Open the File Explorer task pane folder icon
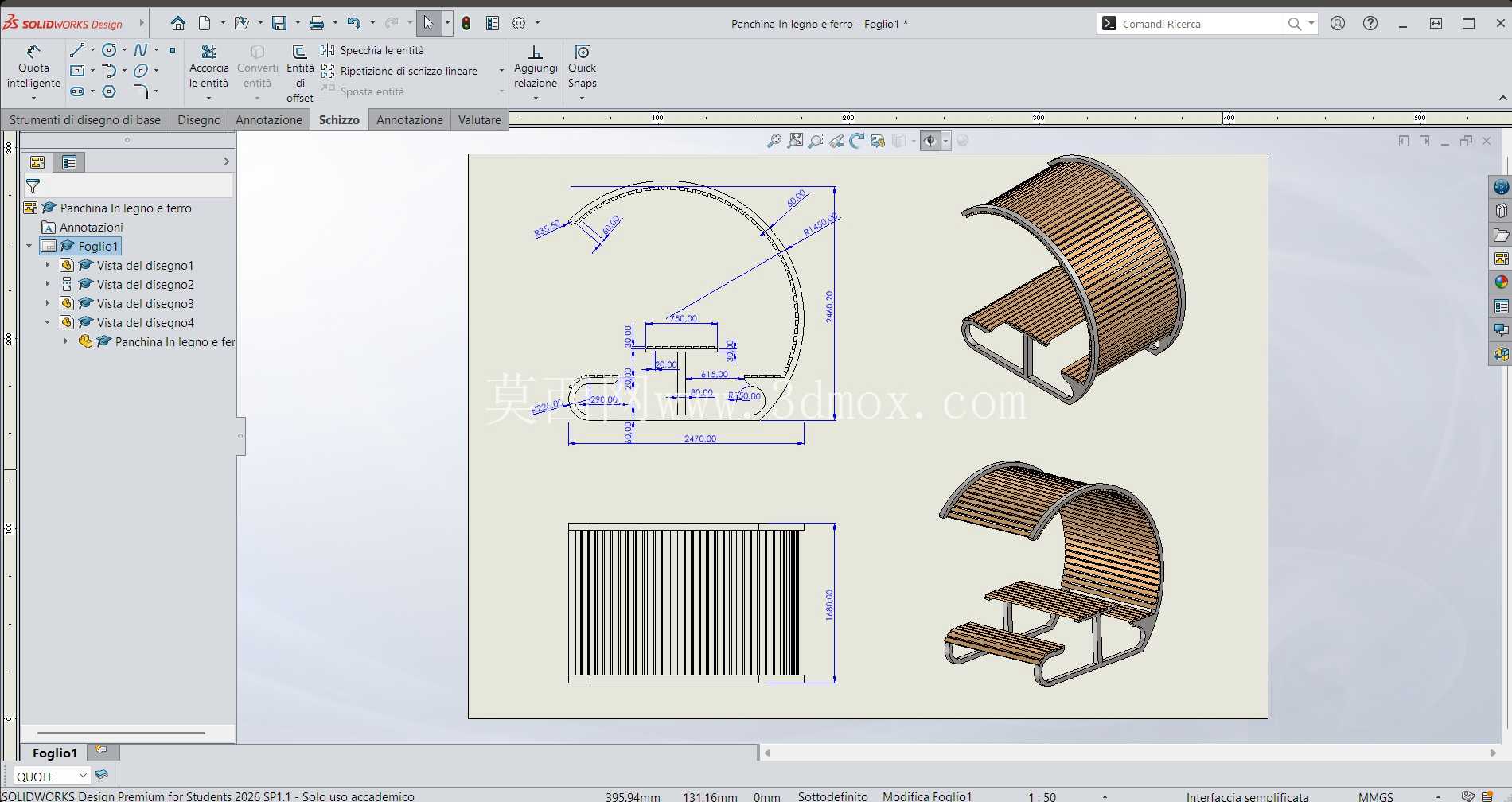 (x=1501, y=235)
